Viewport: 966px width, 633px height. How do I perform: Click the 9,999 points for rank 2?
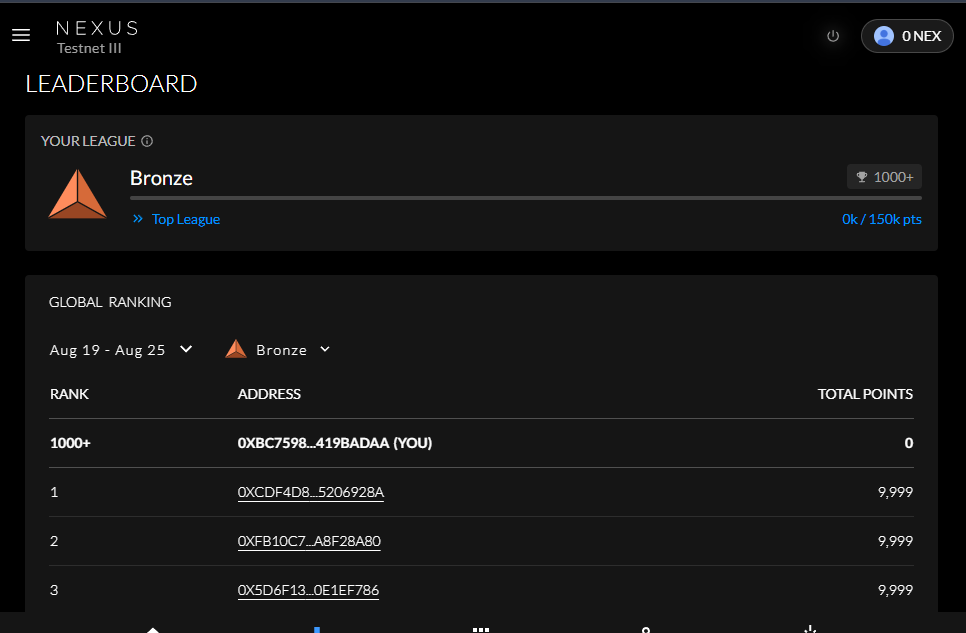pyautogui.click(x=895, y=541)
